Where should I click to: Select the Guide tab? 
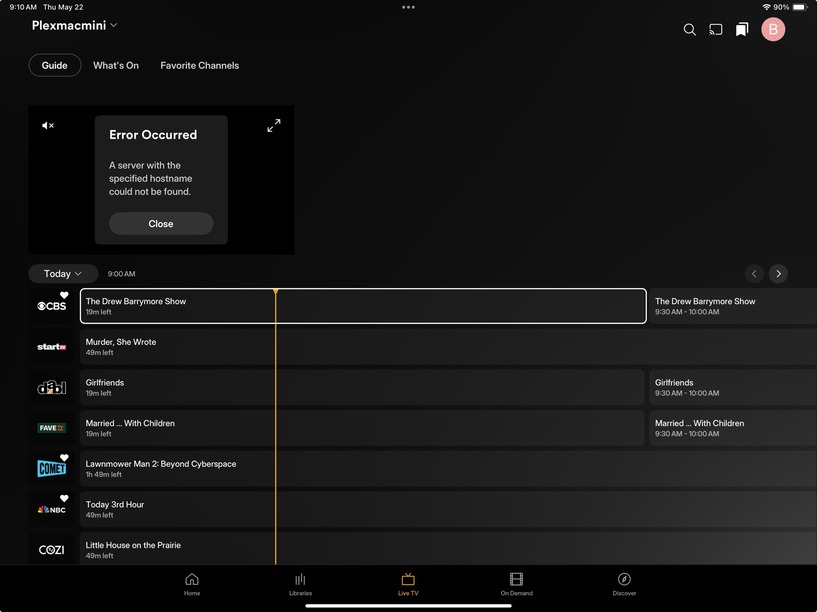point(55,65)
